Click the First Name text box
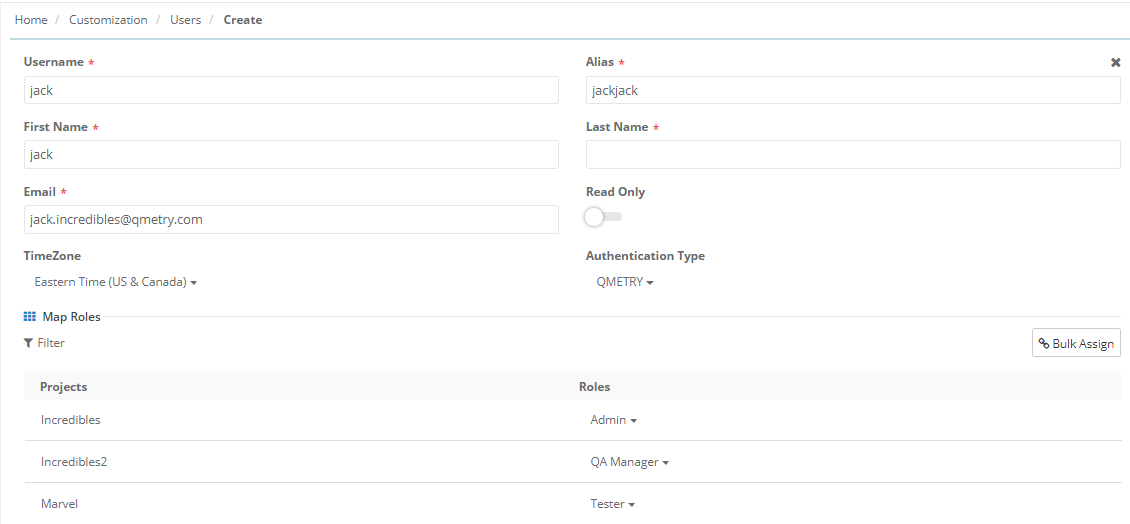This screenshot has height=524, width=1130. coord(291,155)
